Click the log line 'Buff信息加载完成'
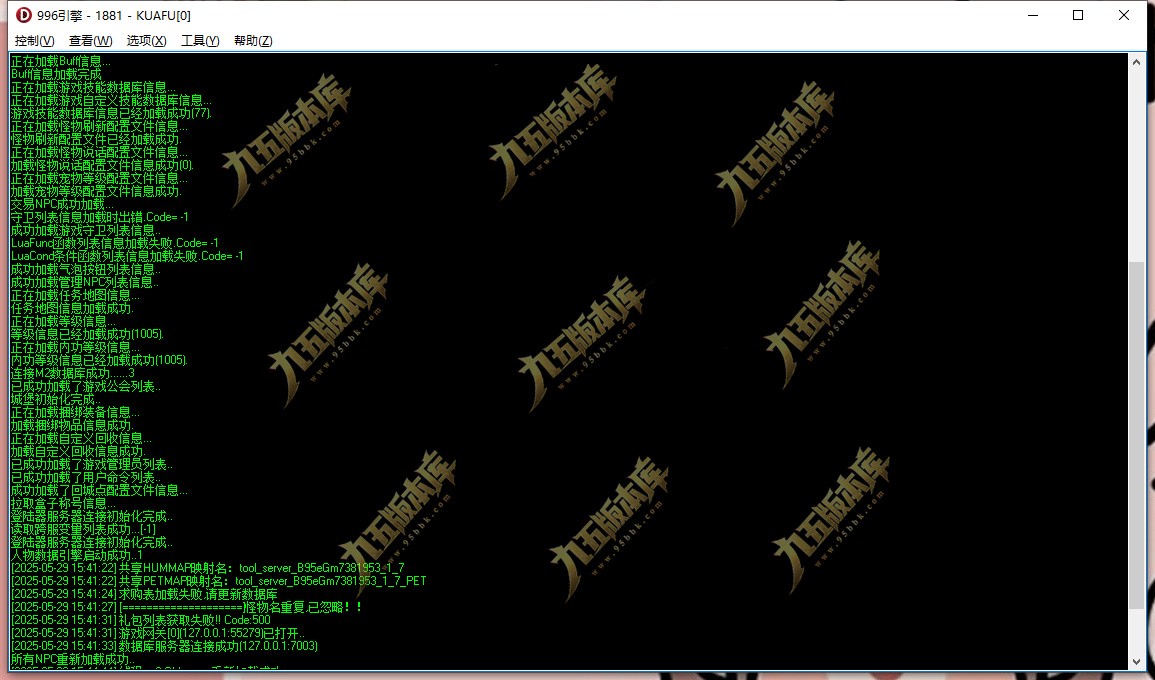The width and height of the screenshot is (1155, 680). tap(56, 74)
